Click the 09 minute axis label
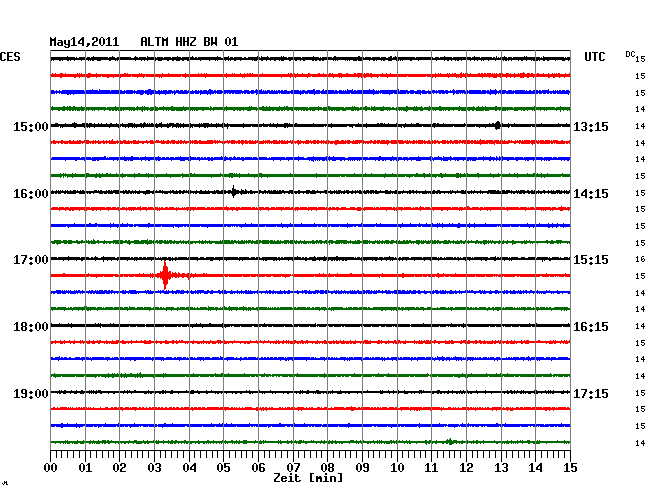 (362, 467)
